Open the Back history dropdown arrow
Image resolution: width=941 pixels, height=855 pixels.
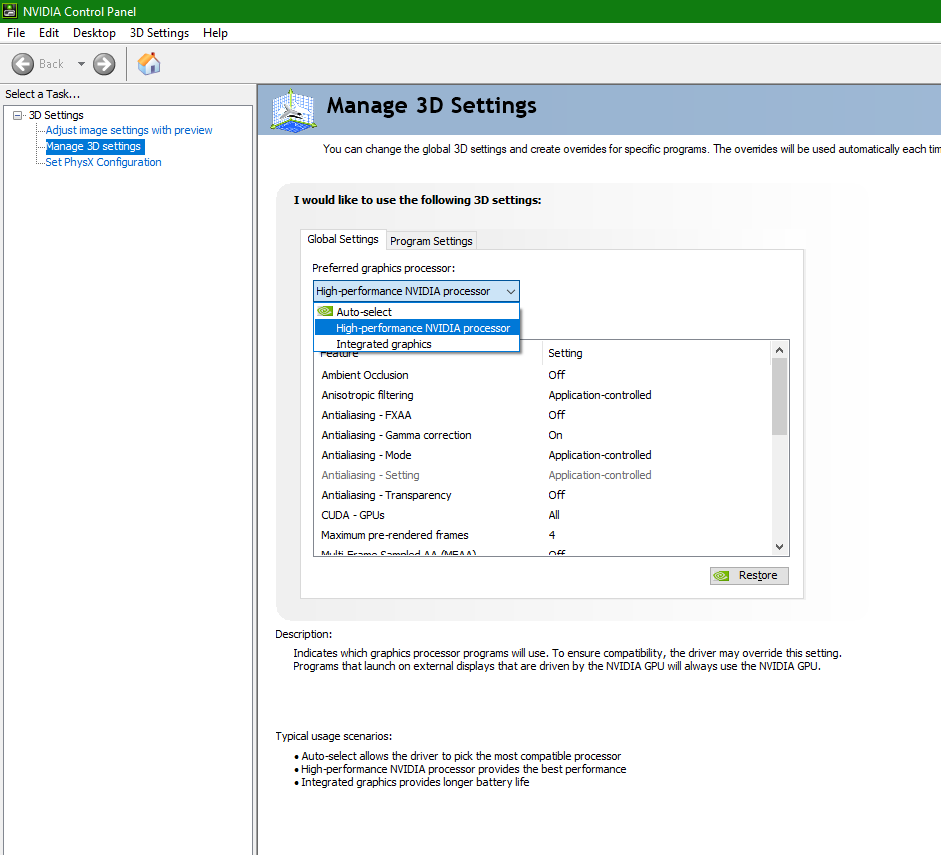(x=81, y=64)
